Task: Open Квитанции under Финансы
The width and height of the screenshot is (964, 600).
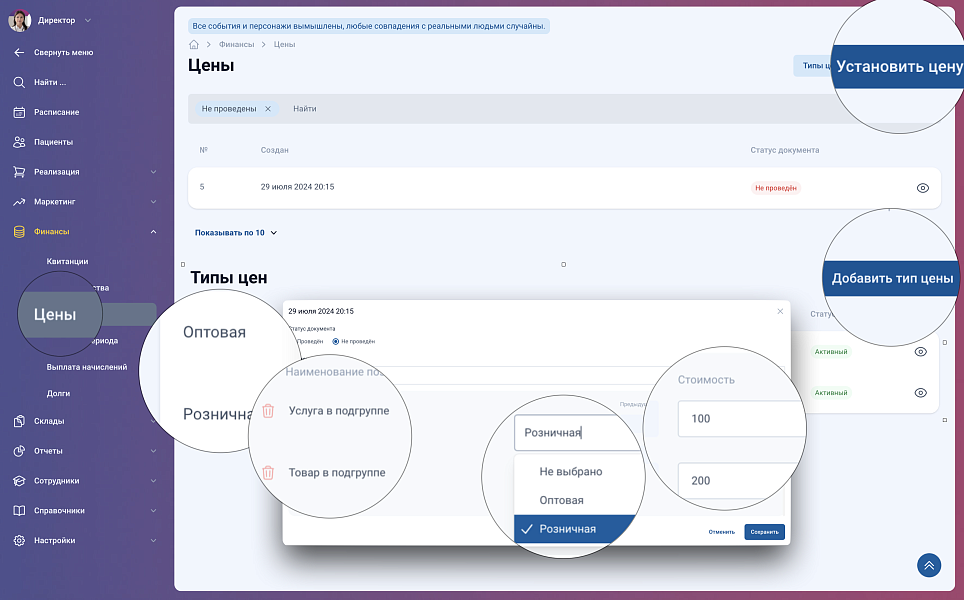Action: (x=67, y=261)
